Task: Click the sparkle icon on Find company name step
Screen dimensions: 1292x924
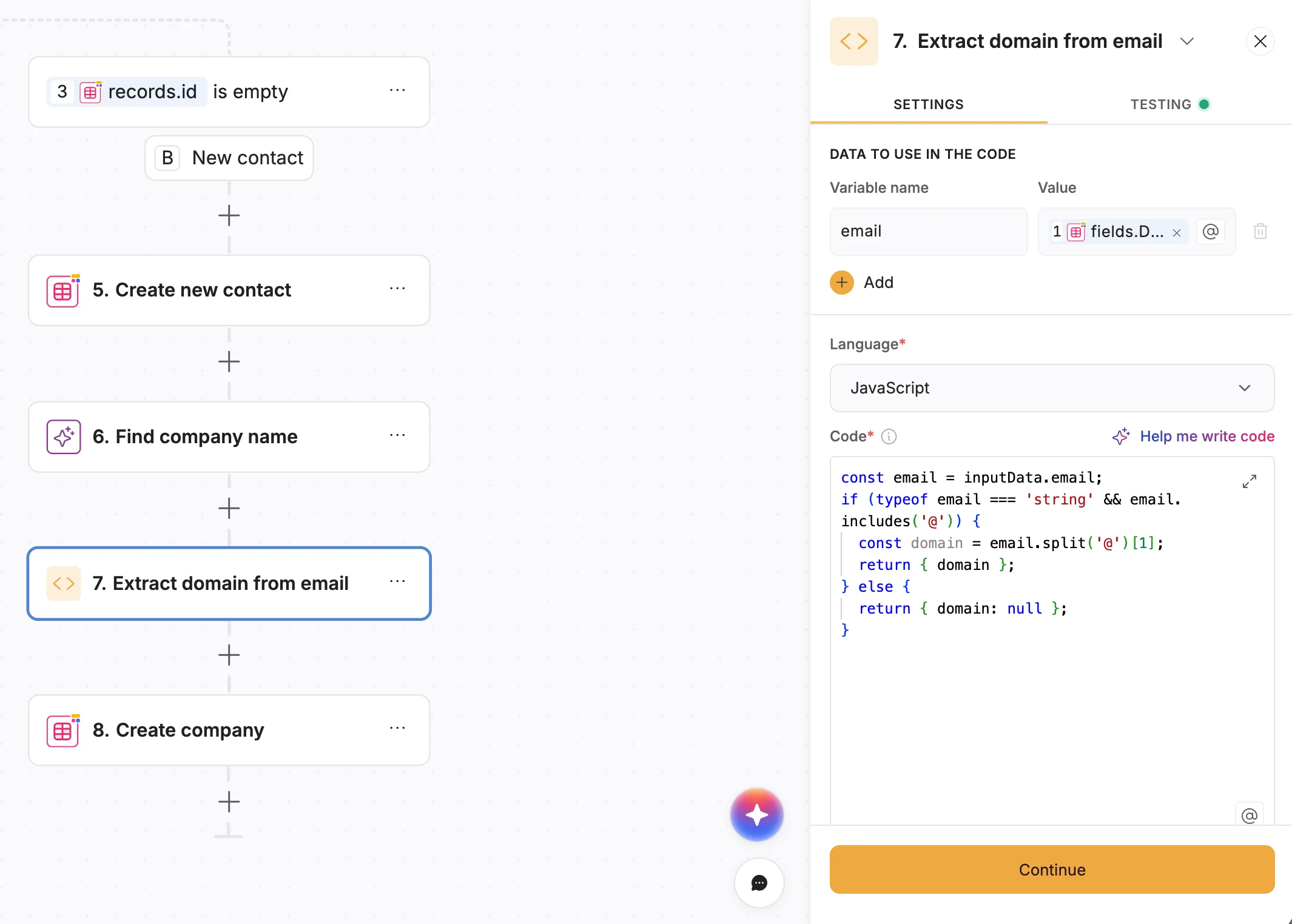Action: (x=63, y=437)
